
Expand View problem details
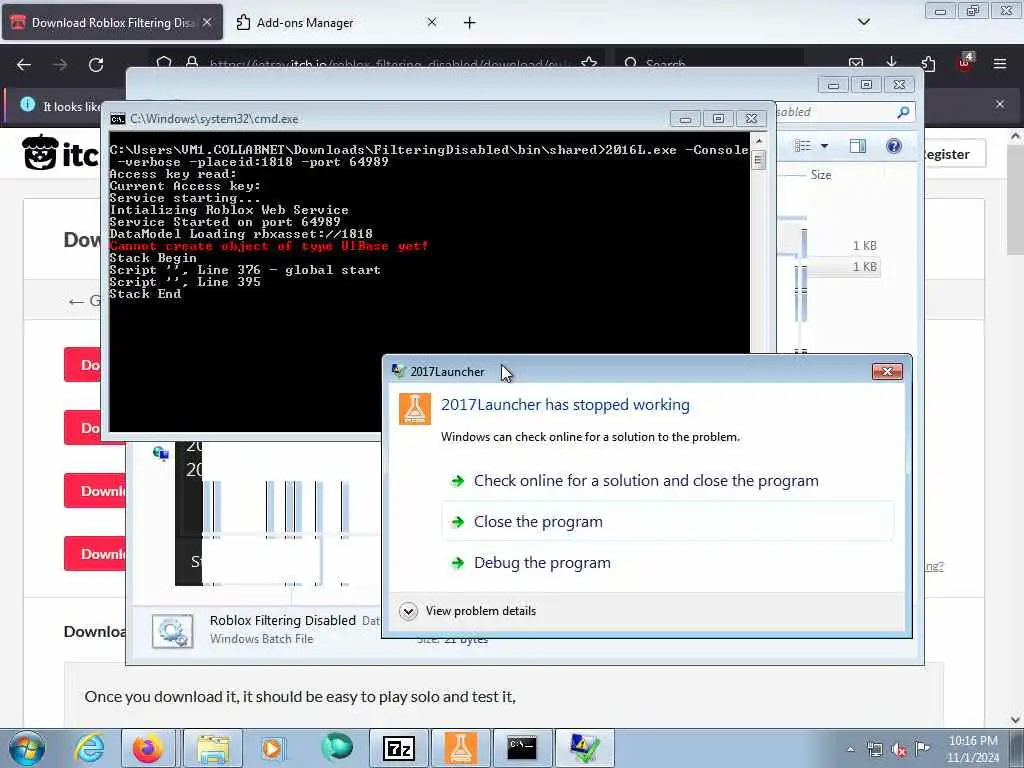(x=468, y=611)
